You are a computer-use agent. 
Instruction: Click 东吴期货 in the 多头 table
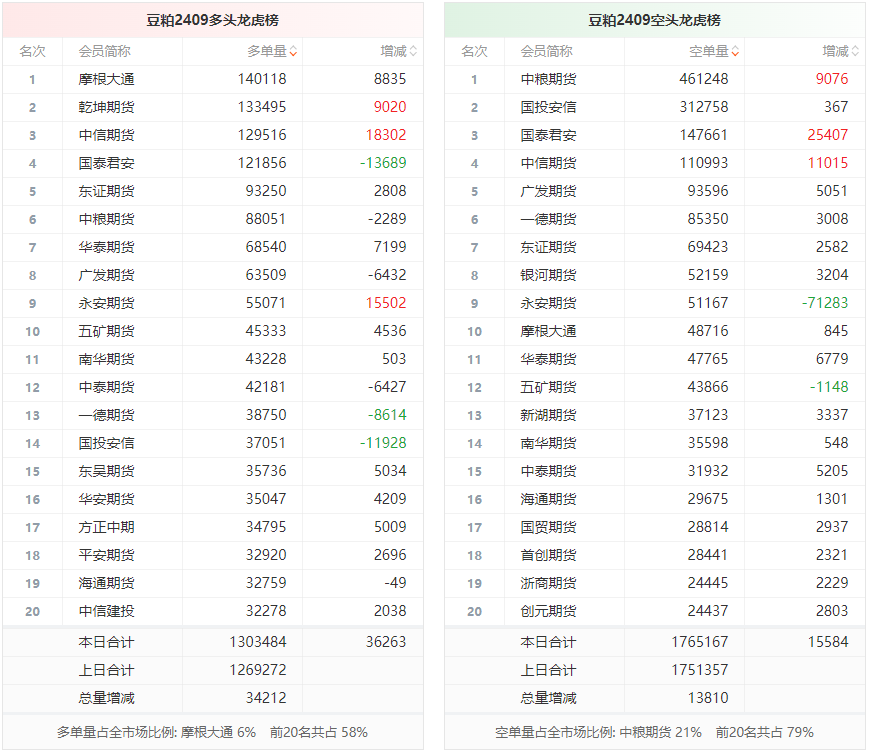coord(106,471)
